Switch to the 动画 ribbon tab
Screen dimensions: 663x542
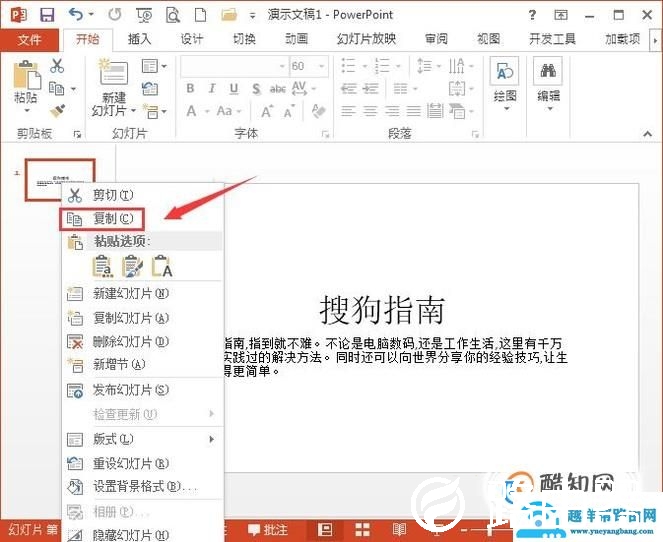tap(296, 39)
